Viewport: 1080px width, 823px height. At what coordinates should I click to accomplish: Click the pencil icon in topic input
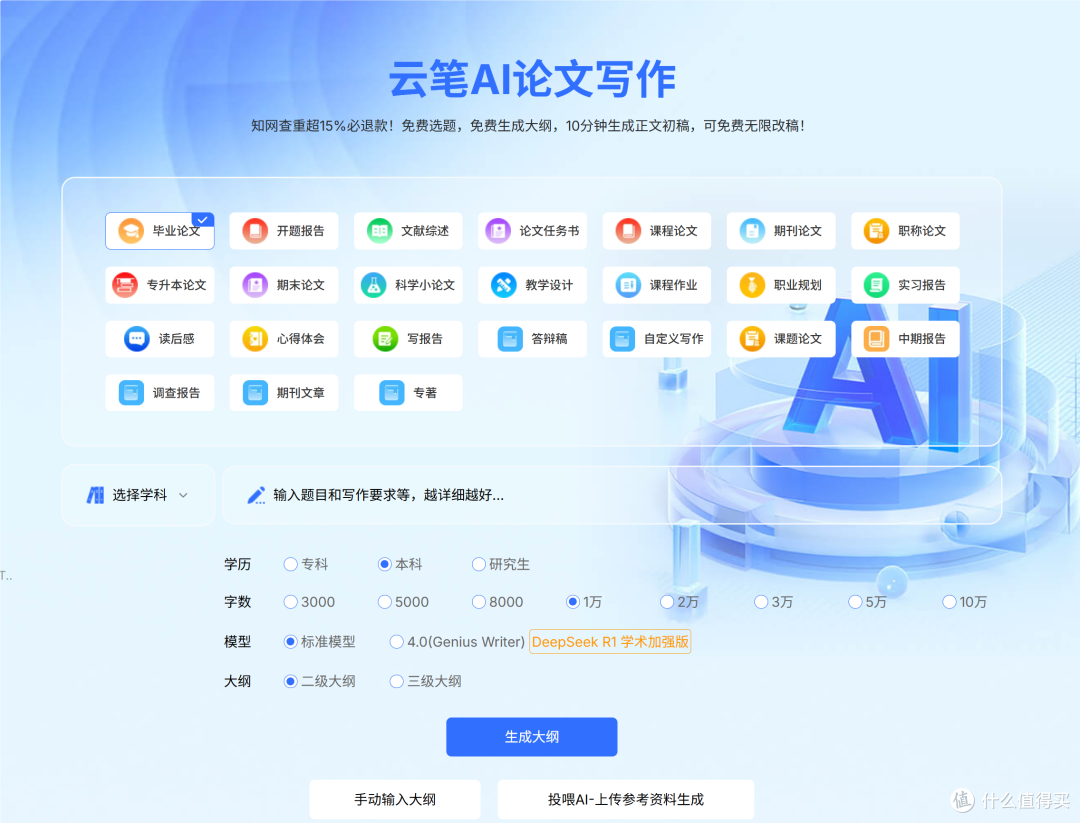click(x=256, y=495)
